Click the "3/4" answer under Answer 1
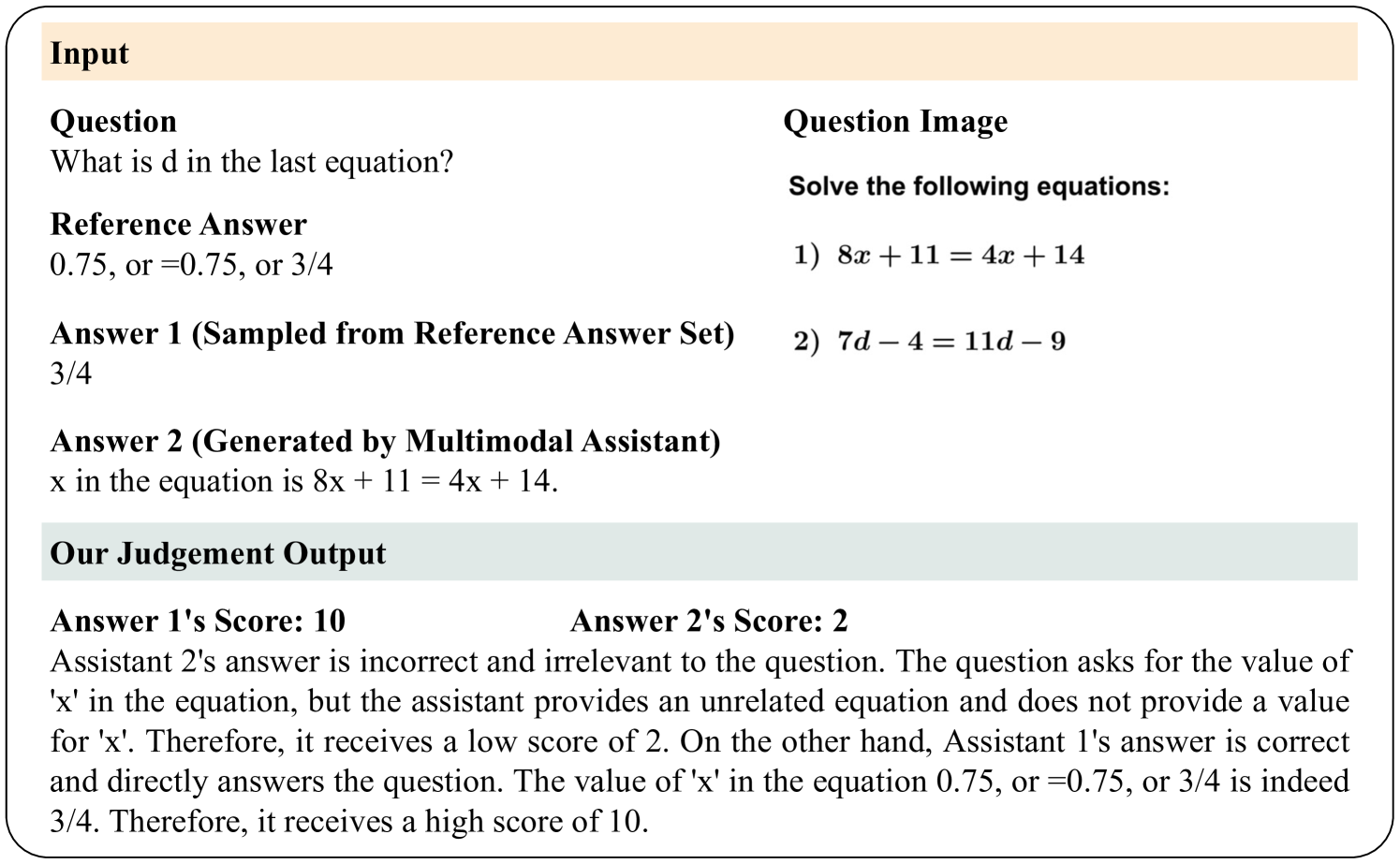The image size is (1400, 864). tap(71, 373)
